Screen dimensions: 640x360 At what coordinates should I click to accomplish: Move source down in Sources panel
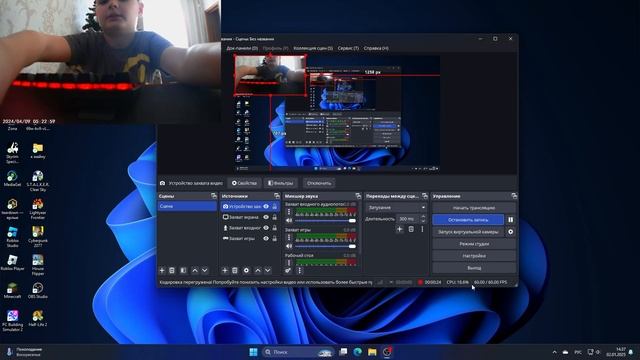(267, 270)
